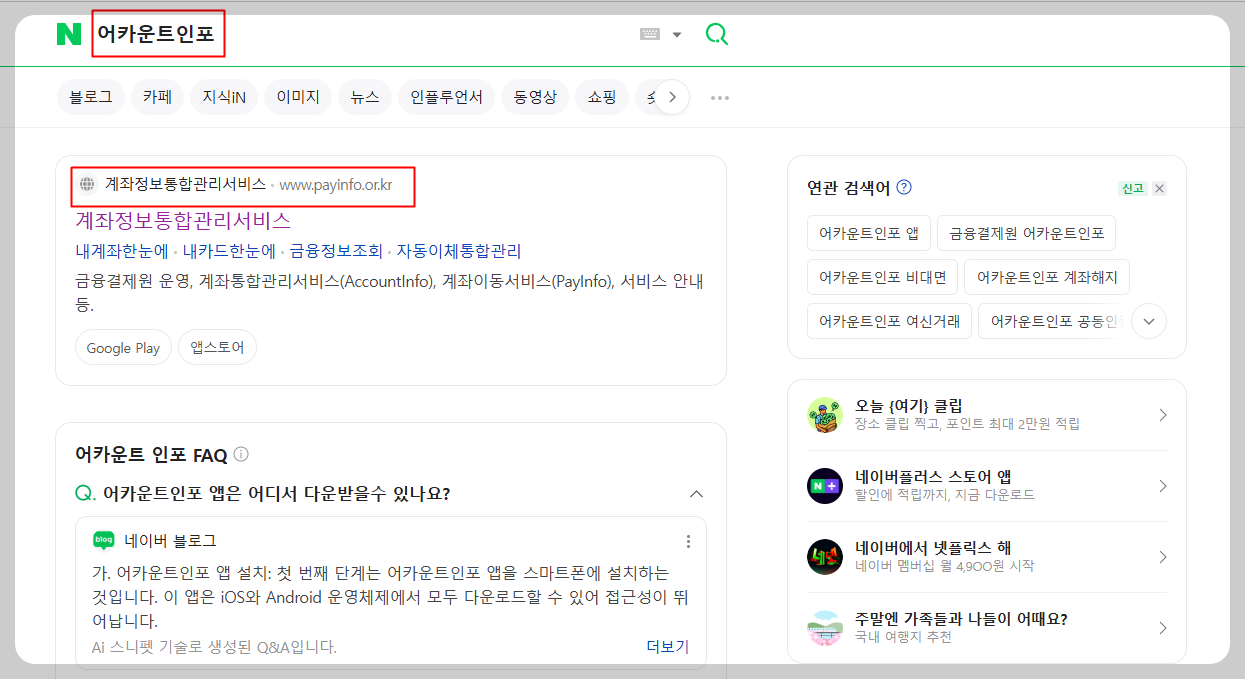The height and width of the screenshot is (679, 1245).
Task: Switch to the 동영상 tab
Action: 535,97
